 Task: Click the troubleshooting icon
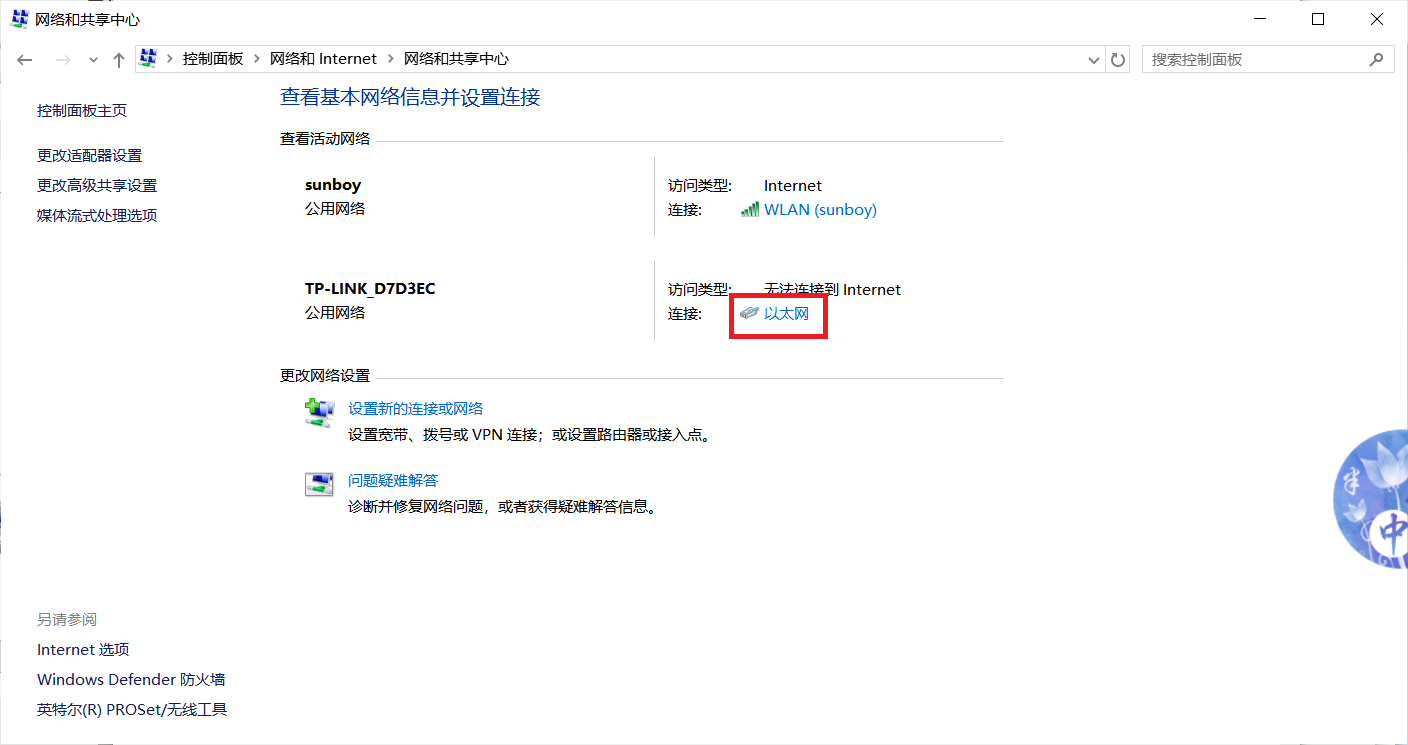(318, 485)
